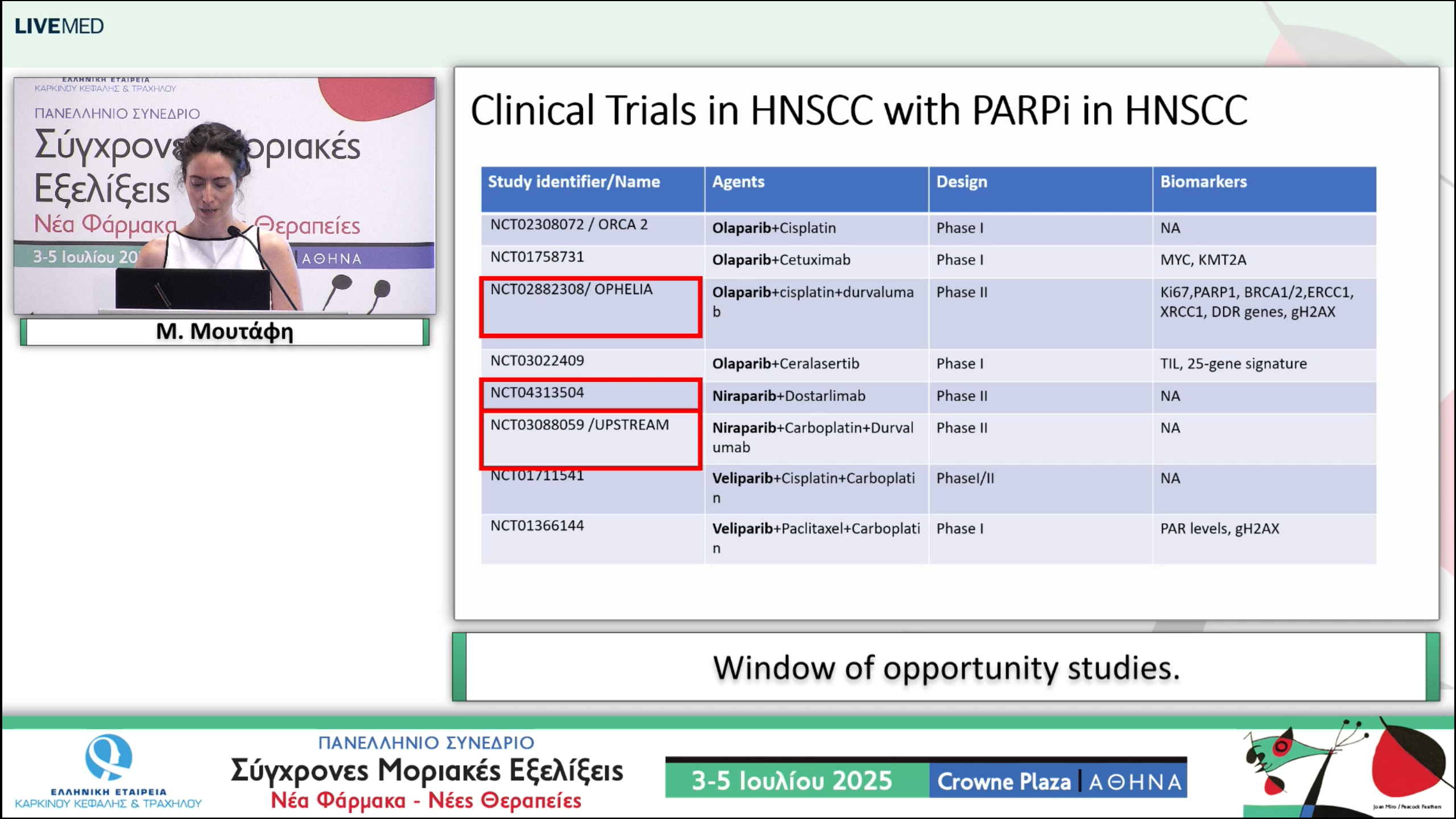Click the Σύγχρονες Μοριακές Εξελίξεις footer title
This screenshot has height=819, width=1456.
tap(427, 771)
